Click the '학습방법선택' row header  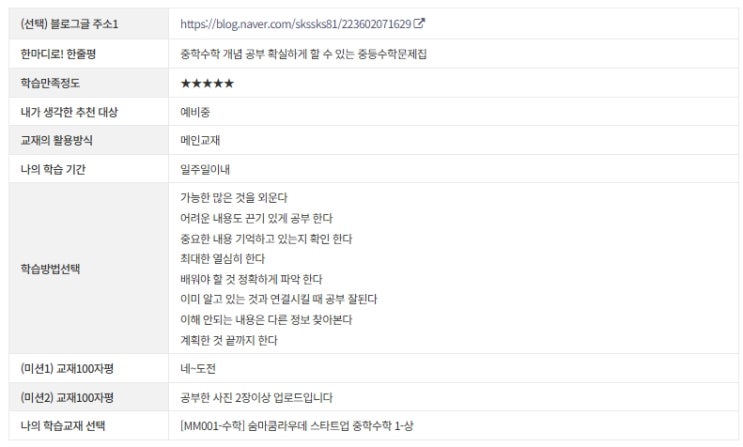89,269
